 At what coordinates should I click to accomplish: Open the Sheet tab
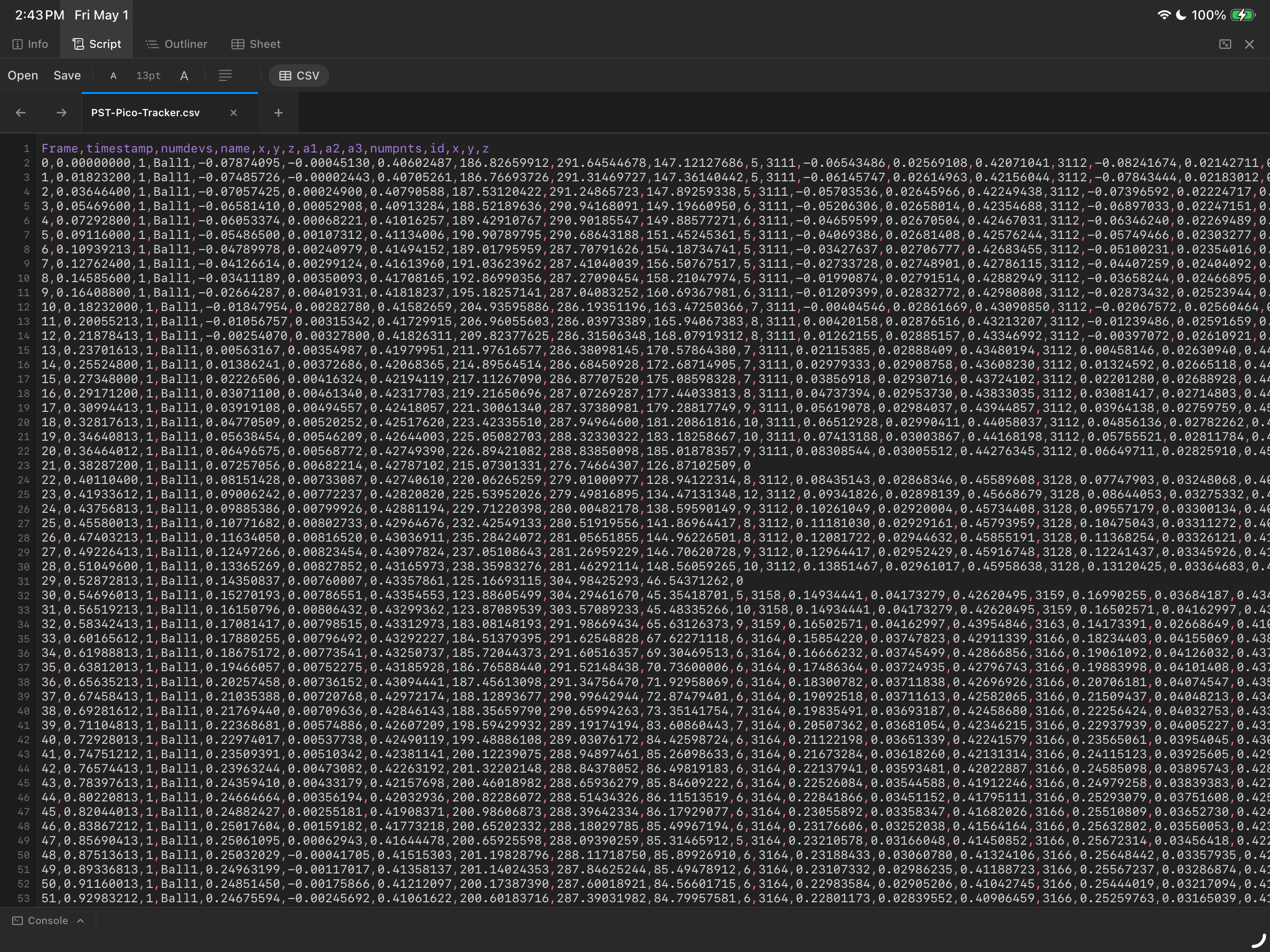tap(256, 44)
